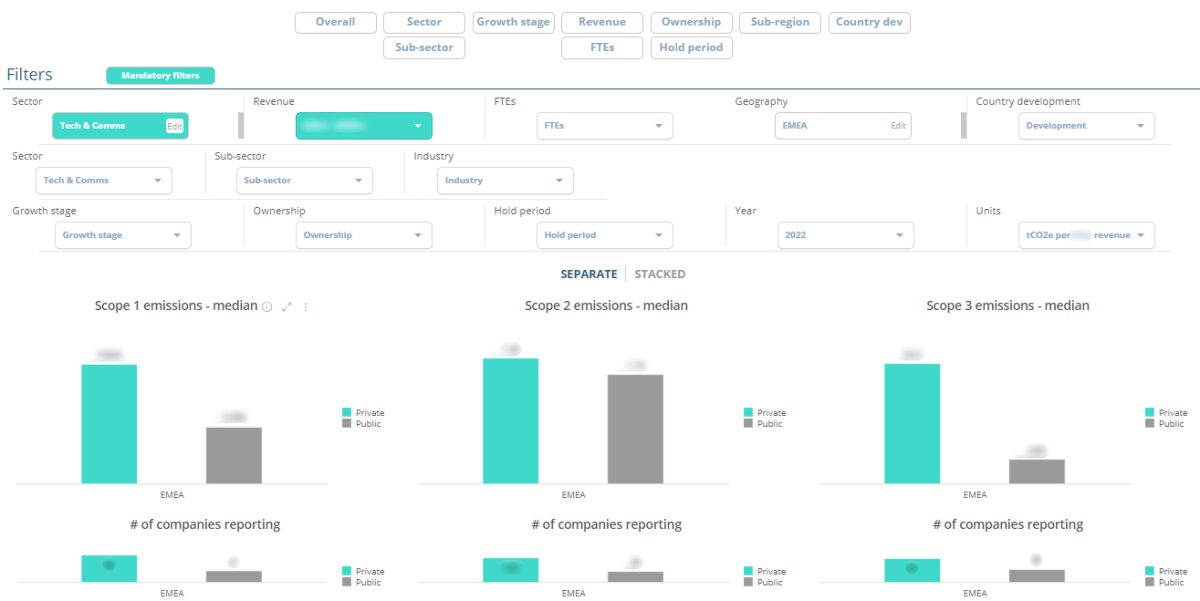Switch chart view to SEPARATE

click(588, 274)
